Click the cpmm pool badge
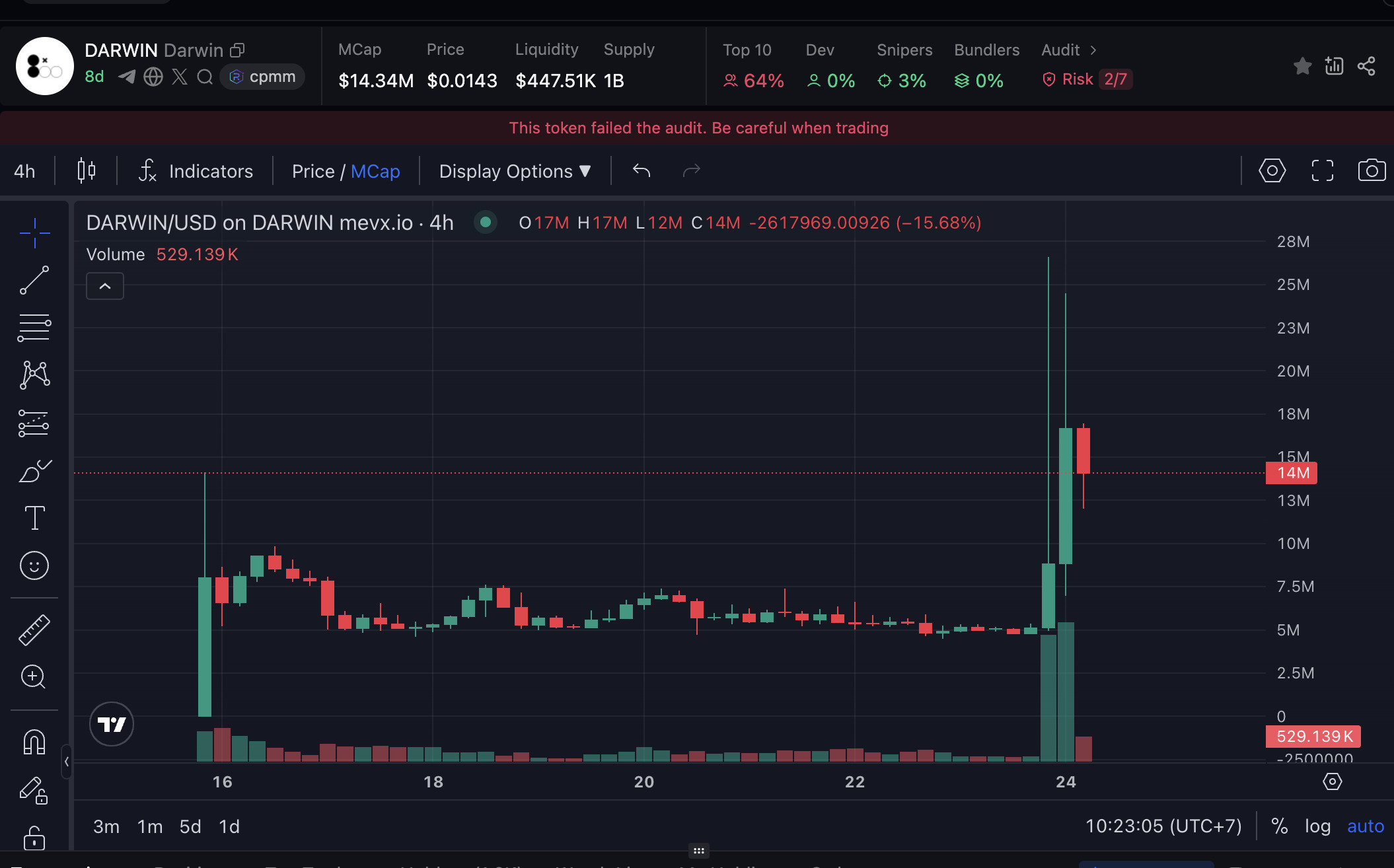This screenshot has height=868, width=1394. point(262,77)
